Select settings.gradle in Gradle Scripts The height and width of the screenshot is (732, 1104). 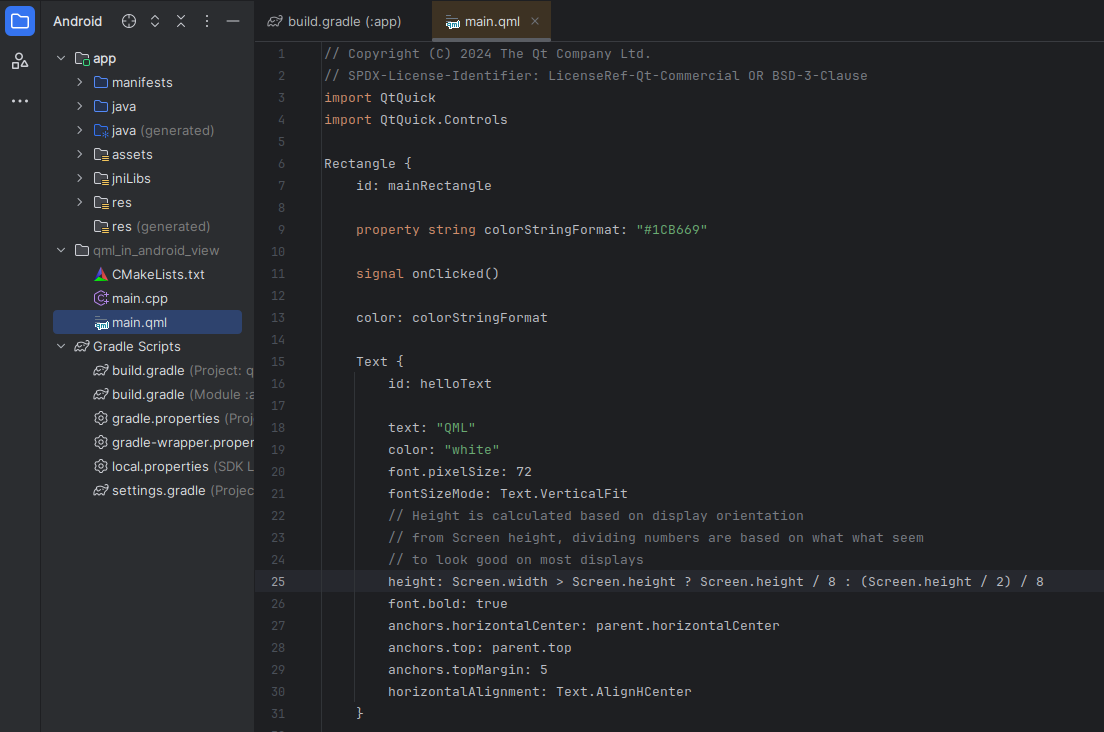[x=158, y=491]
